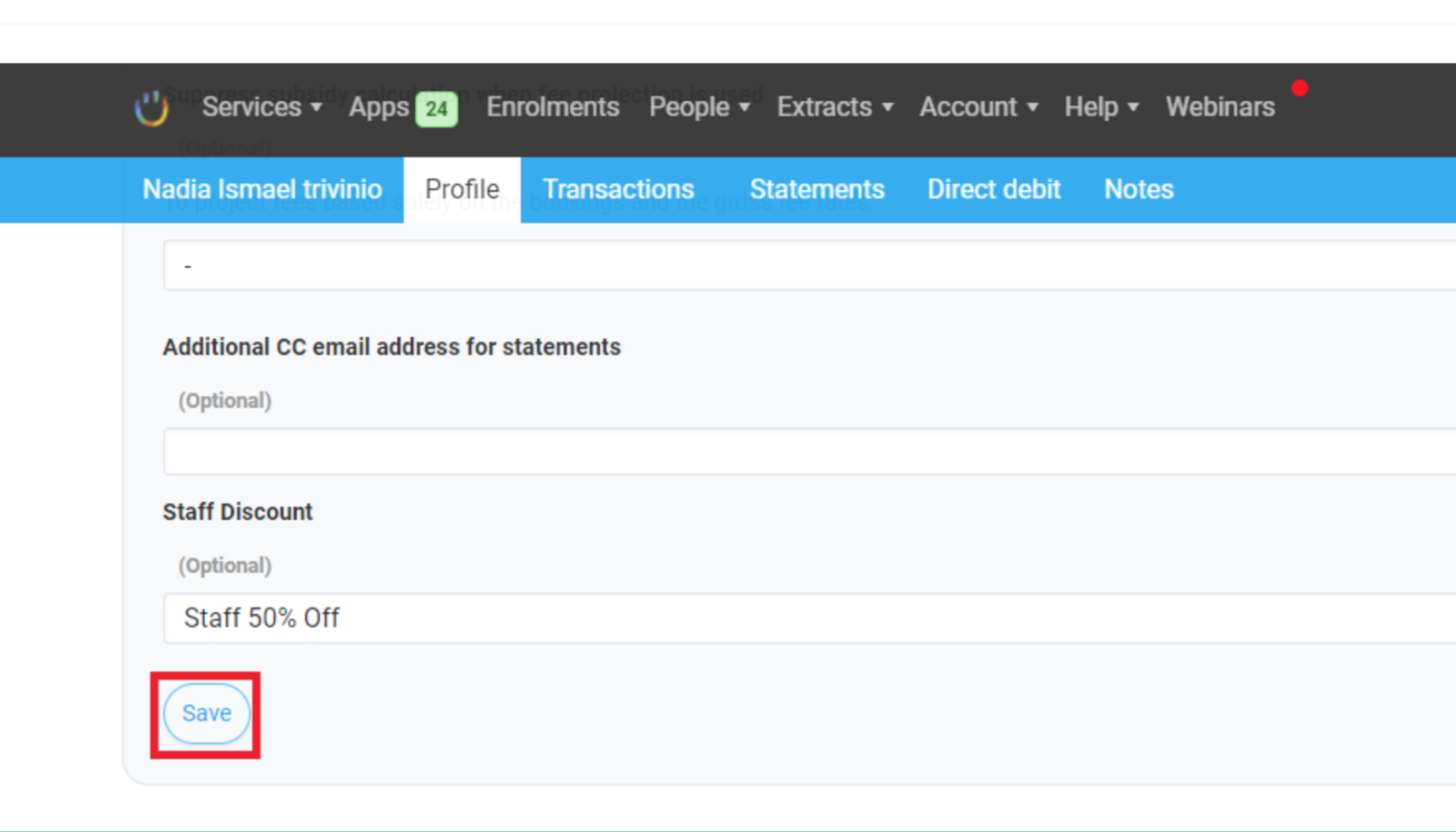Open the Direct debit tab
This screenshot has width=1456, height=832.
[x=993, y=189]
